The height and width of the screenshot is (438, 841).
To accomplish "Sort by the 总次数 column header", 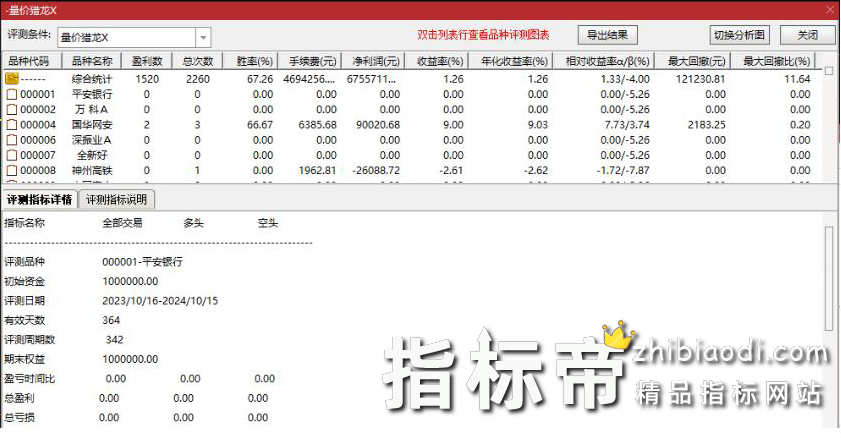I will click(197, 61).
